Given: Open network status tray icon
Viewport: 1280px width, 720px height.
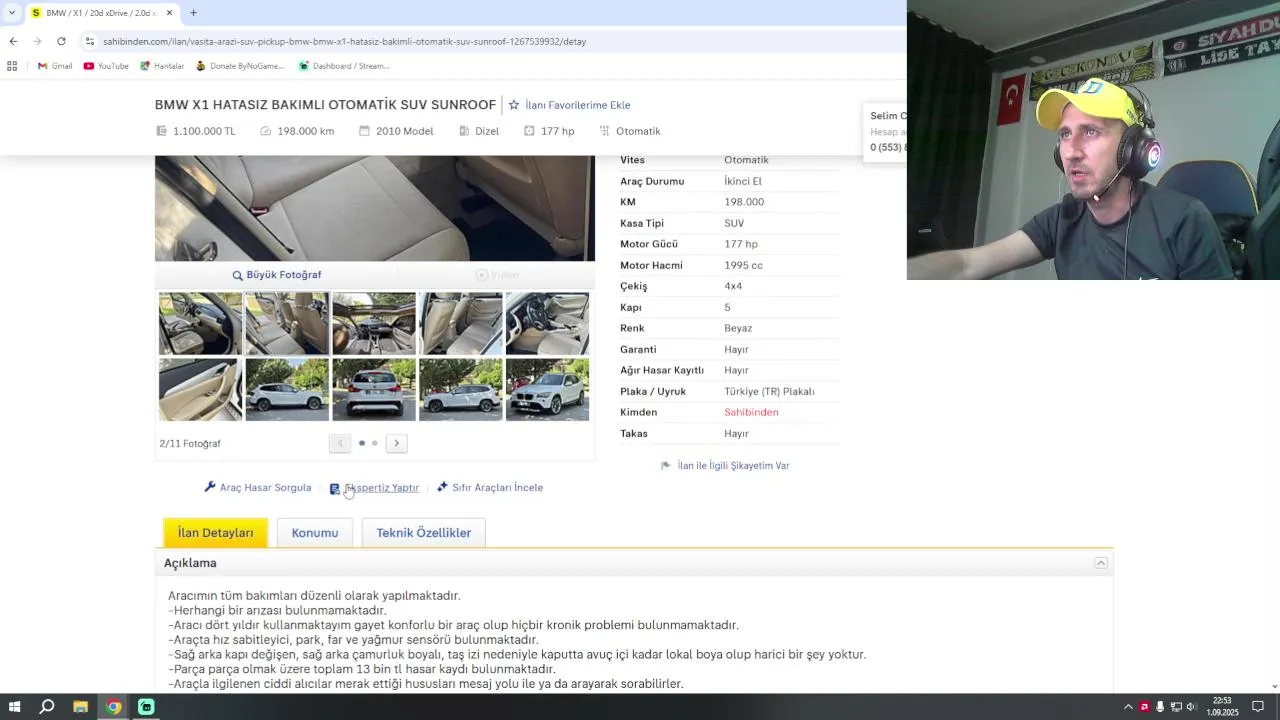Looking at the screenshot, I should (x=1176, y=707).
